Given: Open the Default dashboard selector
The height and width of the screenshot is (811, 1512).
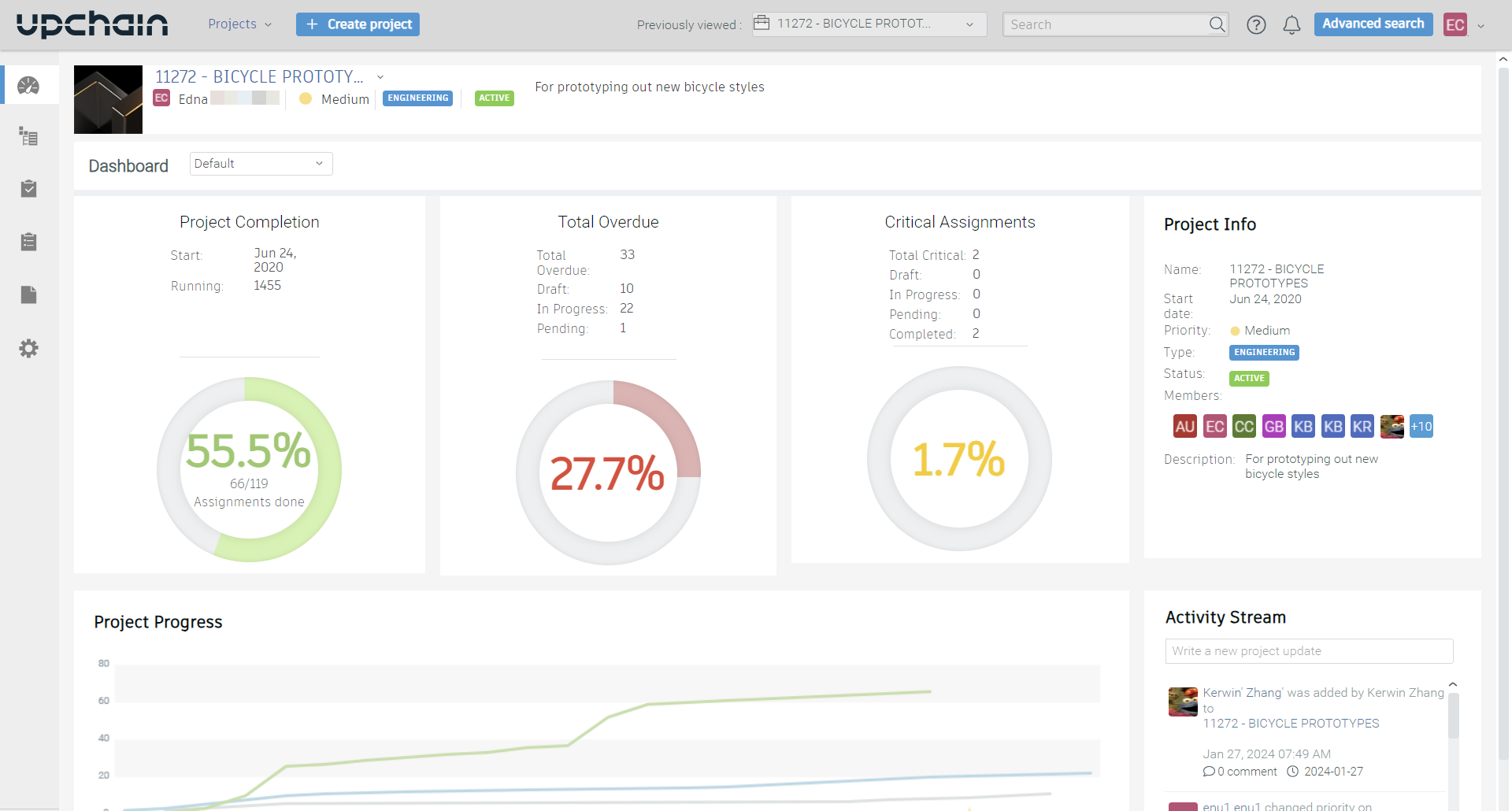Looking at the screenshot, I should point(261,164).
